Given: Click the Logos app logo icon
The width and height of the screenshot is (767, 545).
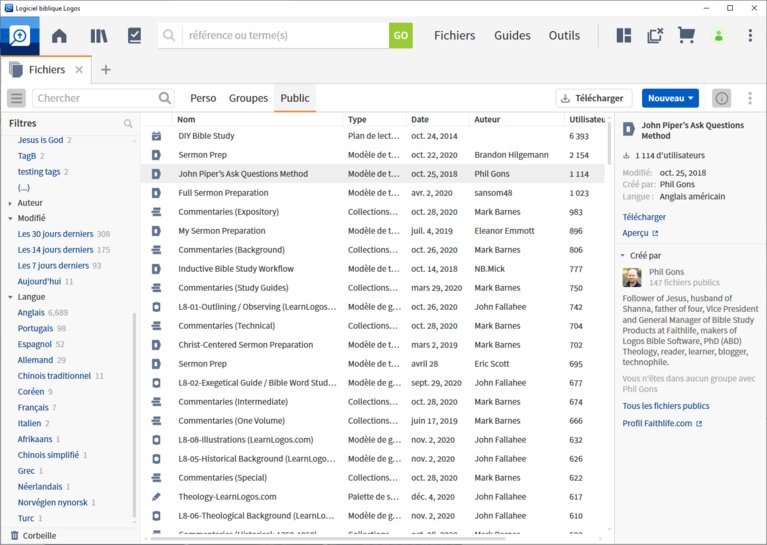Looking at the screenshot, I should pyautogui.click(x=20, y=36).
